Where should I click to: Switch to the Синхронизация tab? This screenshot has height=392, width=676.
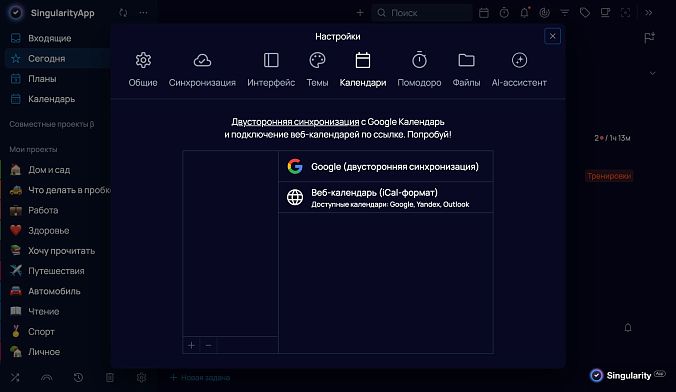[x=202, y=69]
